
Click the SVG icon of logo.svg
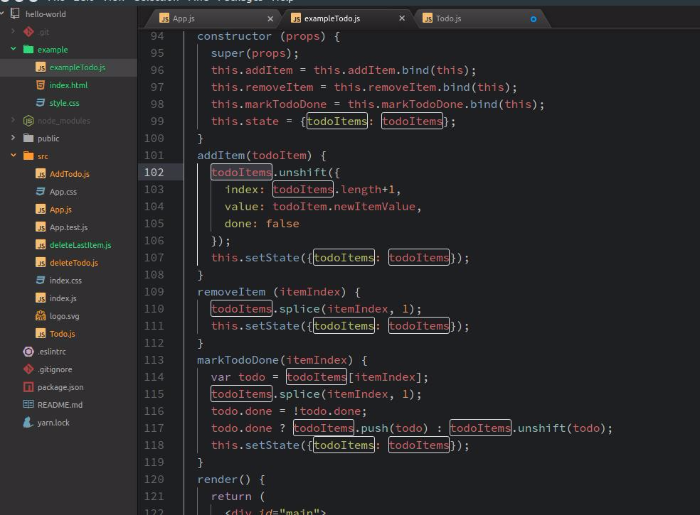pyautogui.click(x=41, y=316)
